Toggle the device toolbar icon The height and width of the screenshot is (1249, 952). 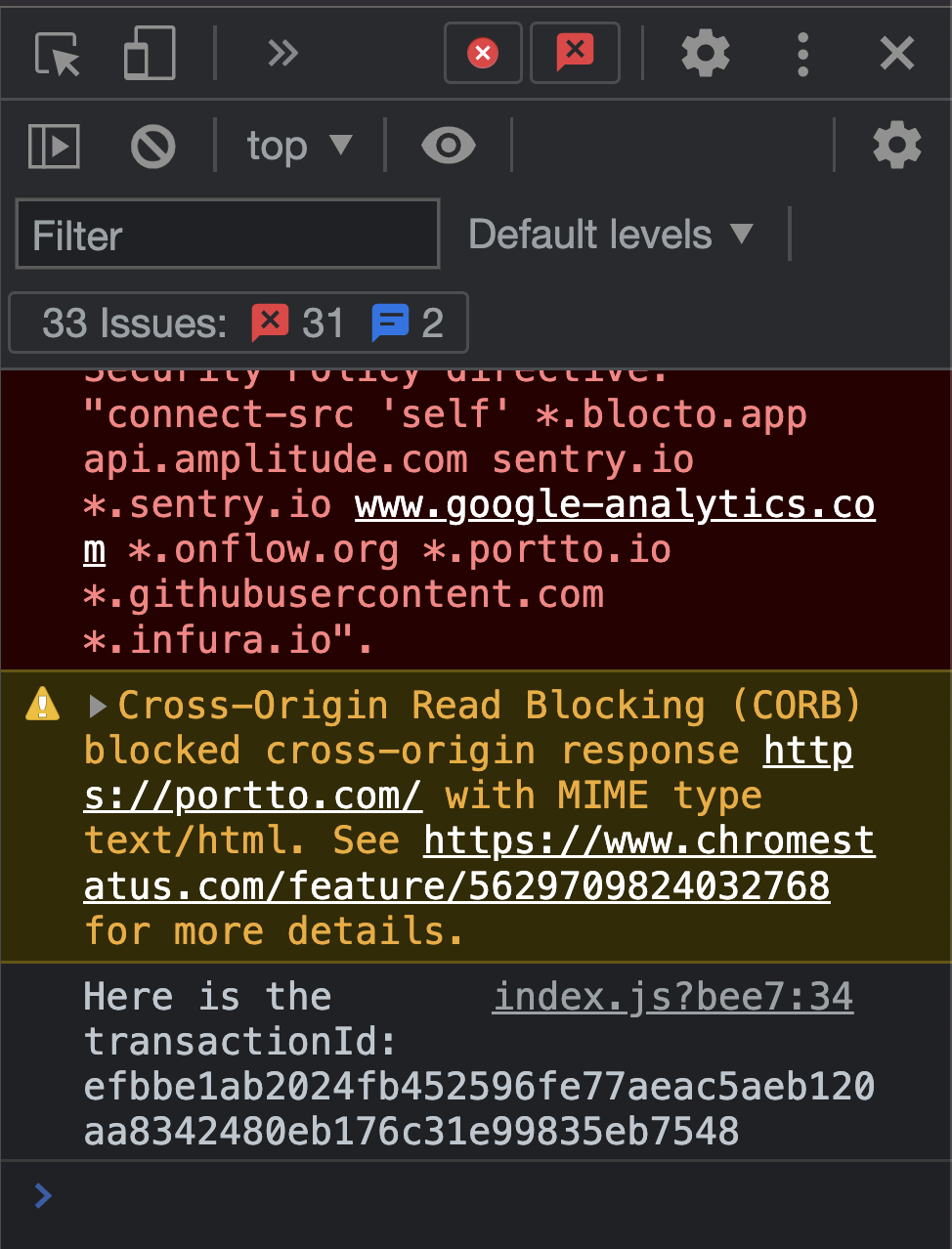149,53
